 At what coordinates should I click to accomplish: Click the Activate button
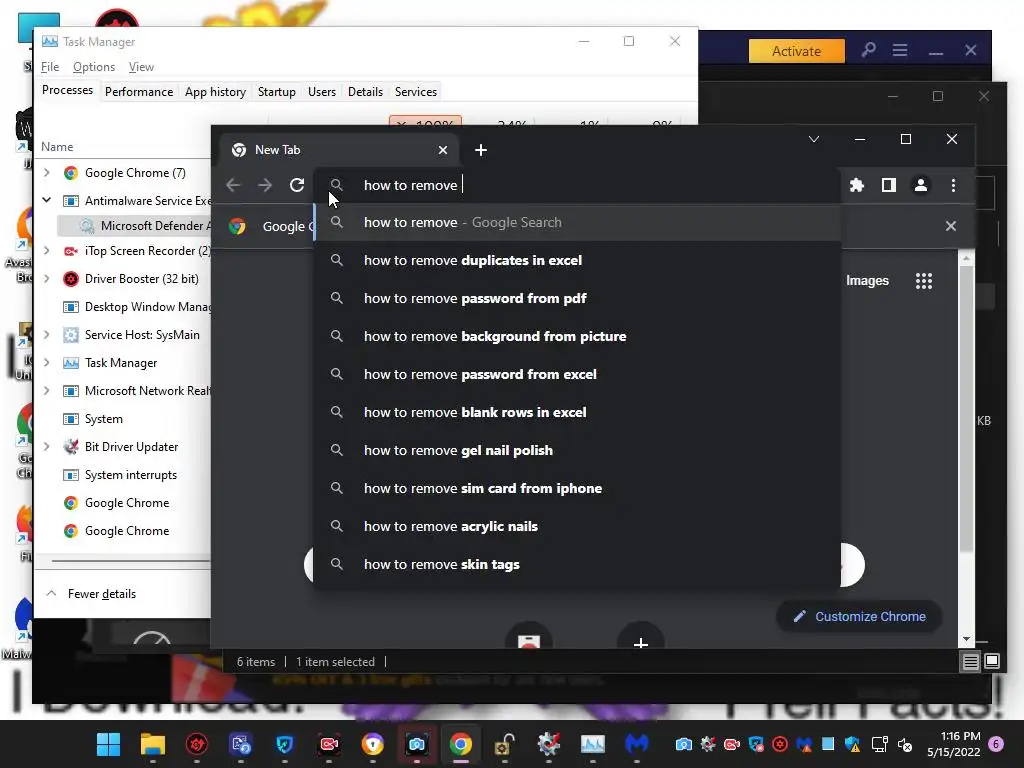click(x=796, y=51)
